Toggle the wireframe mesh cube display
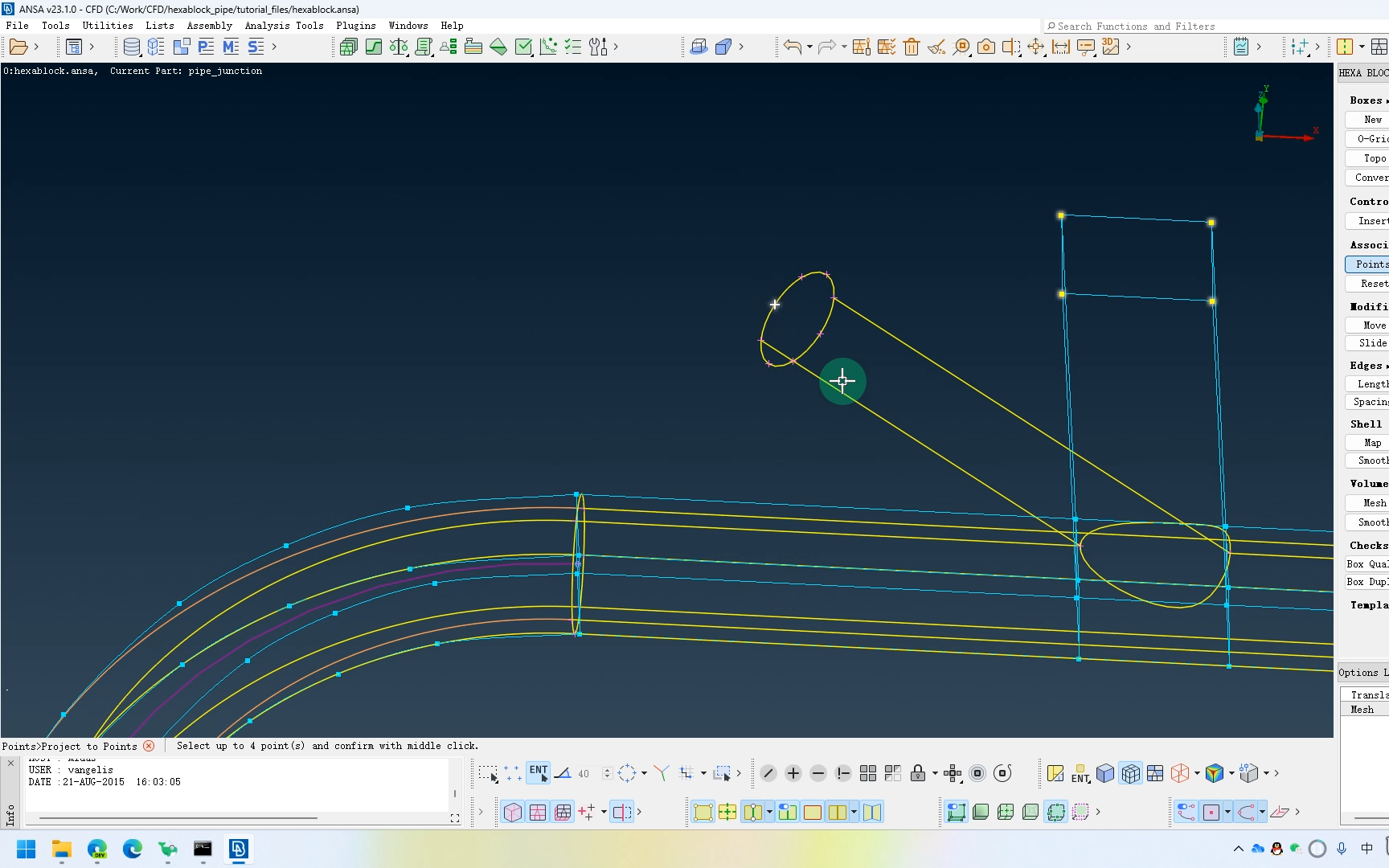The width and height of the screenshot is (1389, 868). tap(1130, 773)
